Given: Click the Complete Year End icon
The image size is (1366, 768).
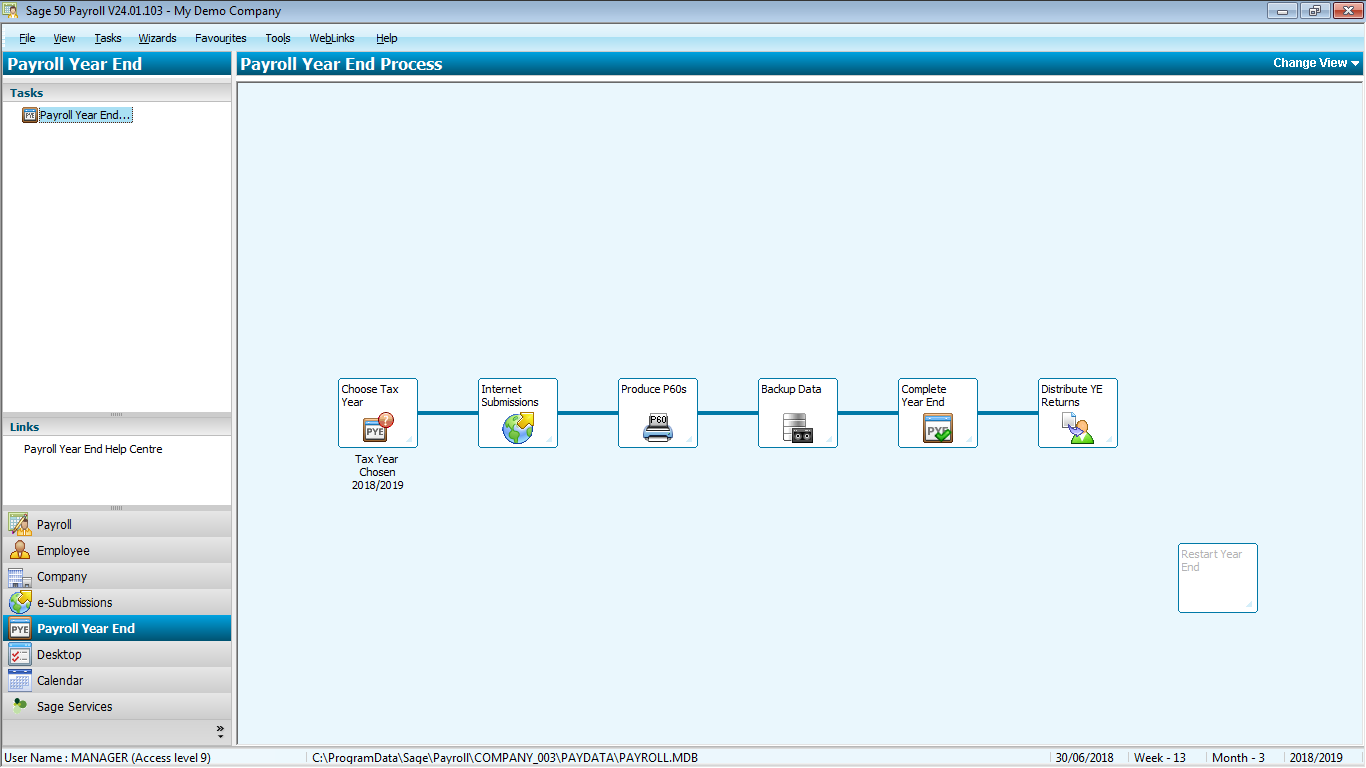Looking at the screenshot, I should click(x=938, y=428).
